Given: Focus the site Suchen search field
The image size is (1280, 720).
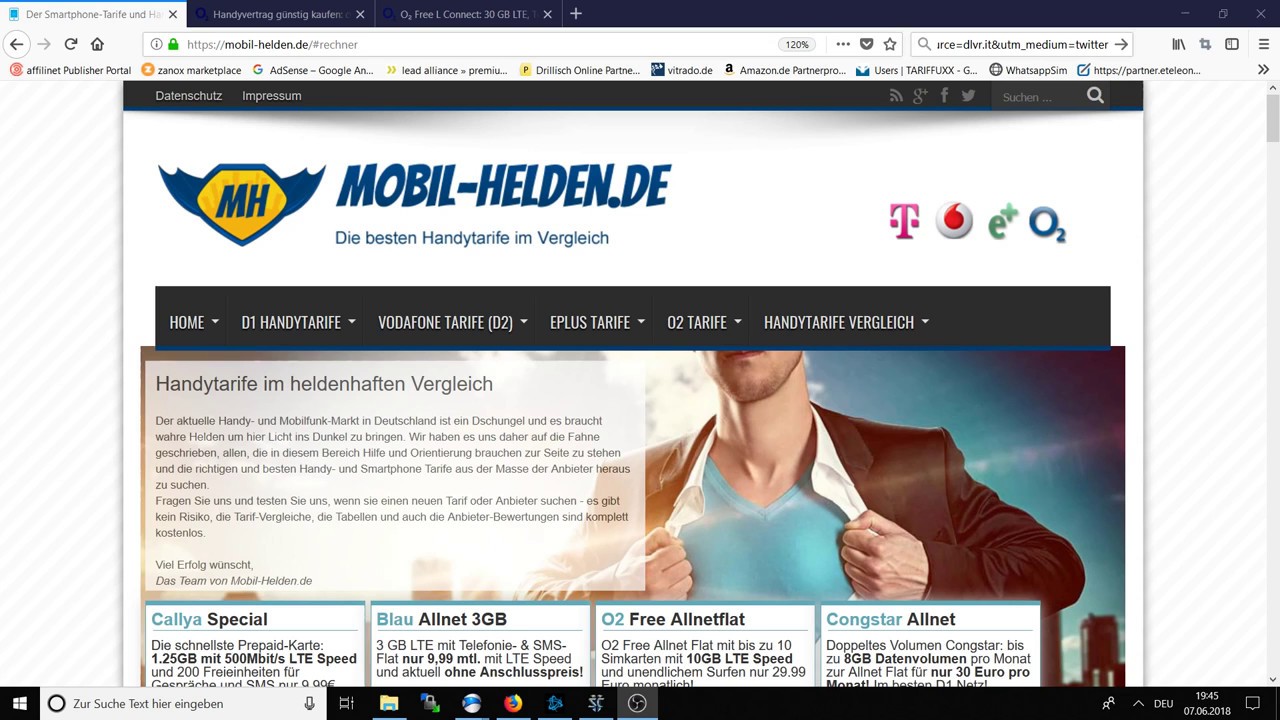Looking at the screenshot, I should [1037, 97].
